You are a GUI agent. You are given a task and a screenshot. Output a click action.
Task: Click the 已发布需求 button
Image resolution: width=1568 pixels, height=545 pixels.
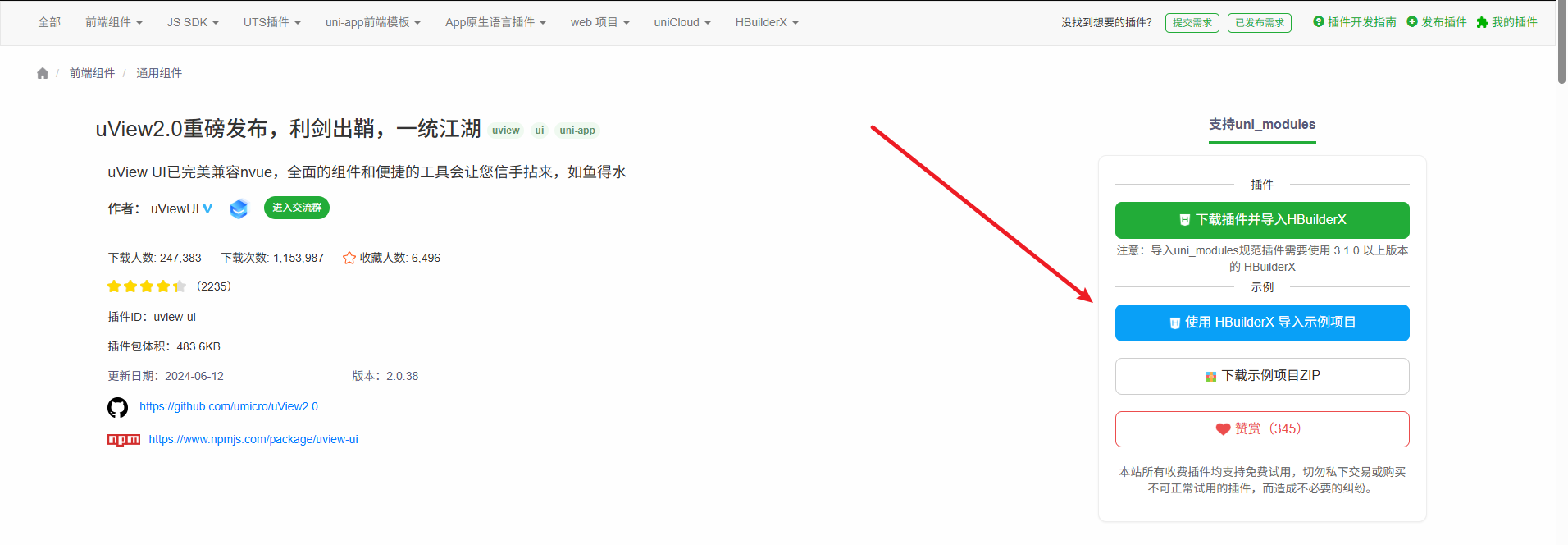(x=1260, y=23)
